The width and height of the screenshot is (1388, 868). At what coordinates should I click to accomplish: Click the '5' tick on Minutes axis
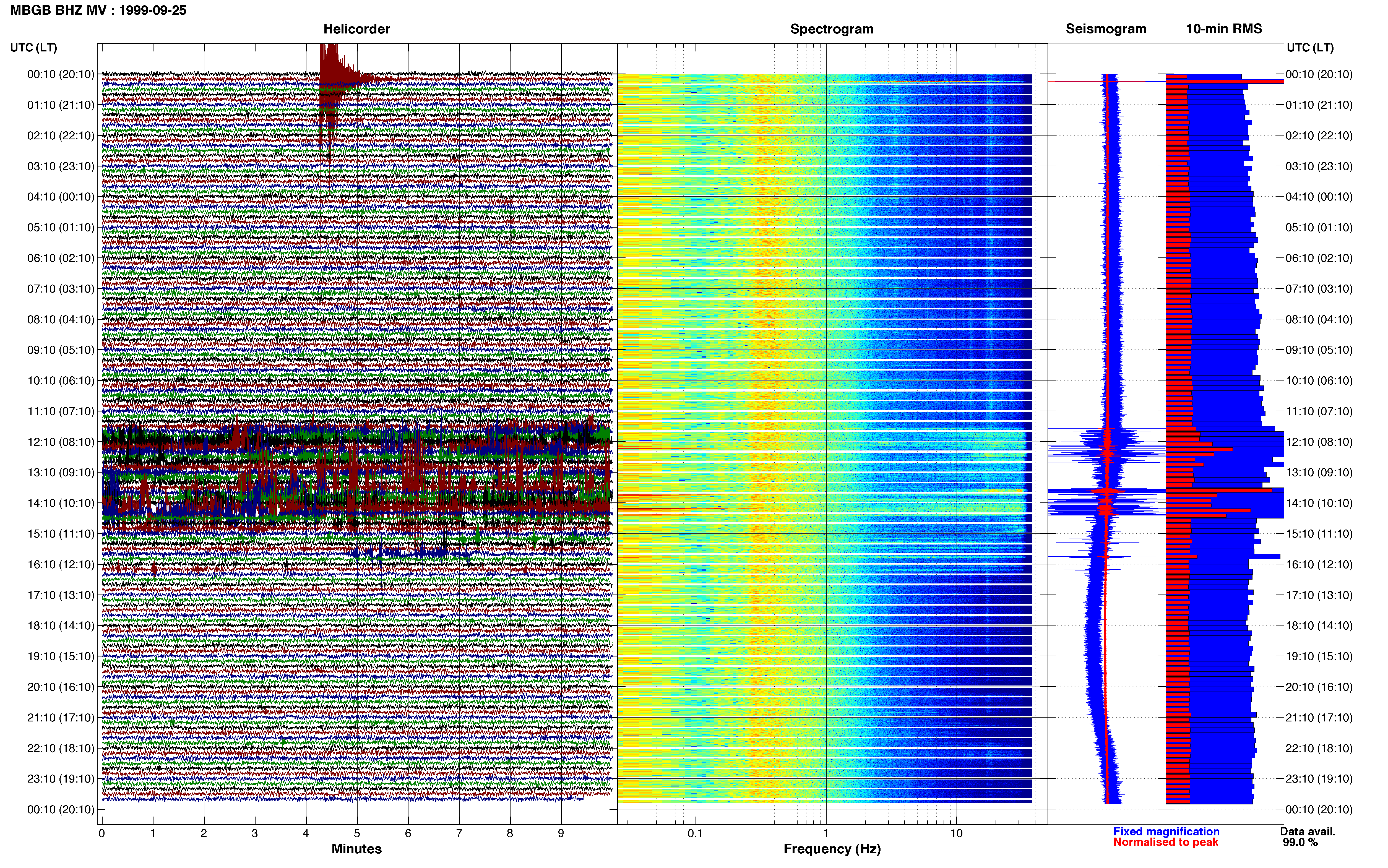[357, 833]
